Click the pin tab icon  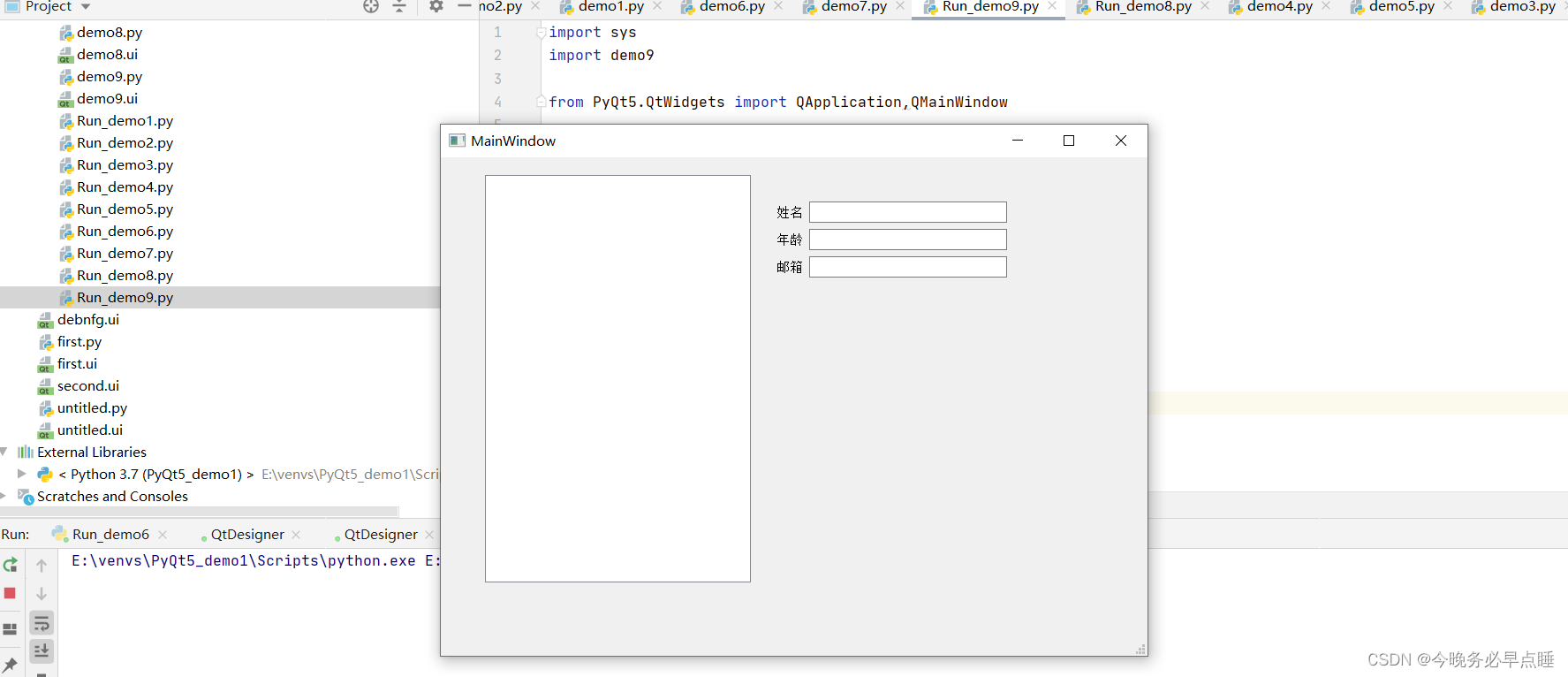click(x=11, y=665)
